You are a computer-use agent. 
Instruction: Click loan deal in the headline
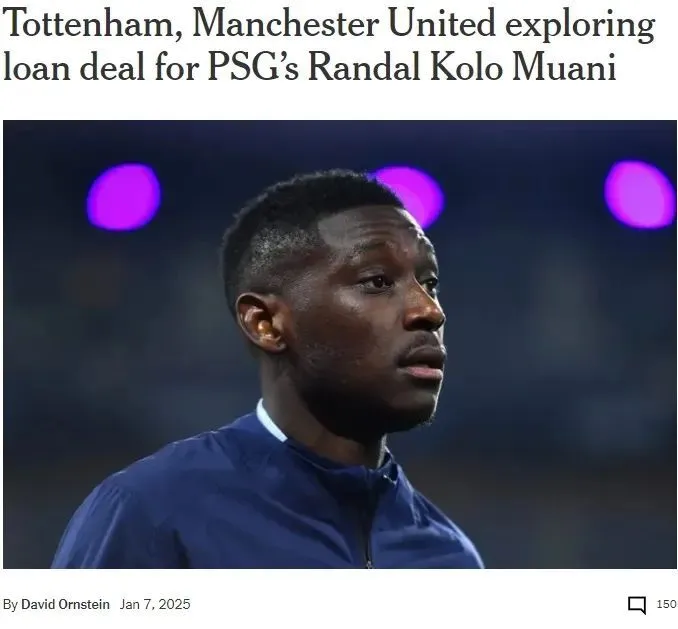[73, 67]
